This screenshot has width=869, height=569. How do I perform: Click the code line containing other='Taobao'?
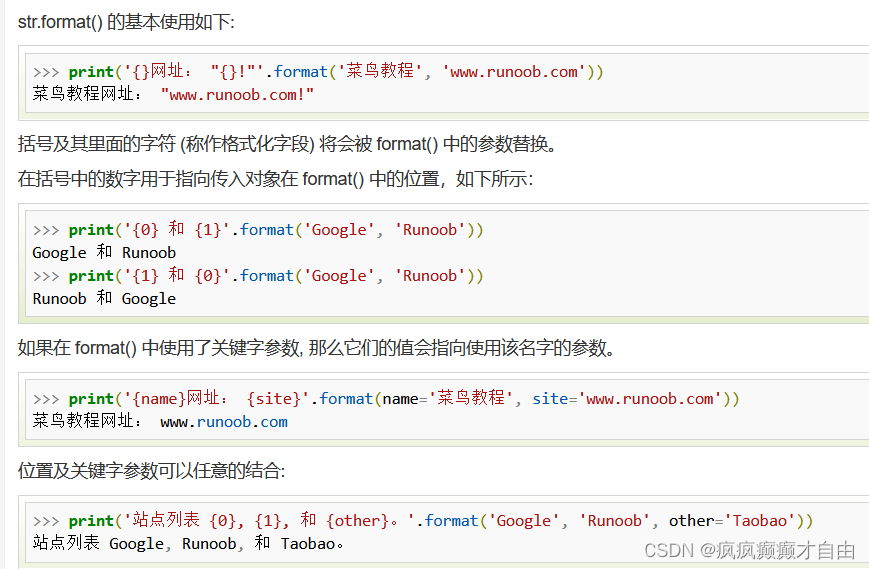coord(423,520)
